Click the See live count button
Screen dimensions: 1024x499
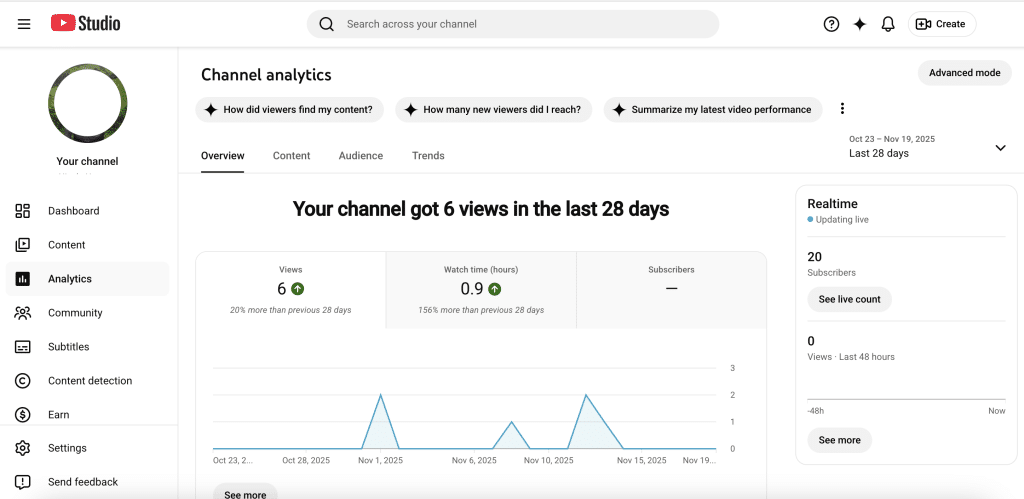[850, 299]
